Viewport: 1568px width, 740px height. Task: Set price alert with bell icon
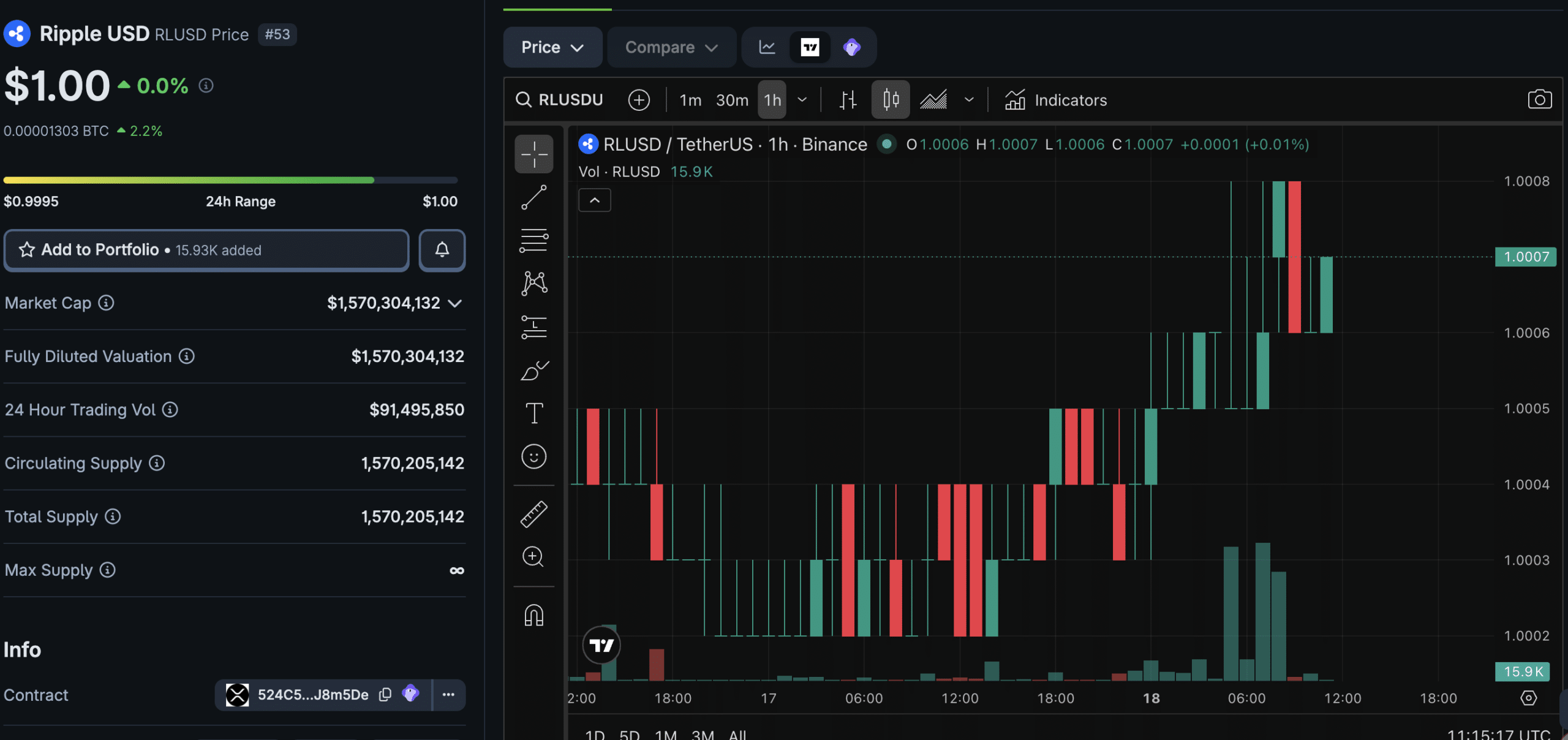point(442,250)
